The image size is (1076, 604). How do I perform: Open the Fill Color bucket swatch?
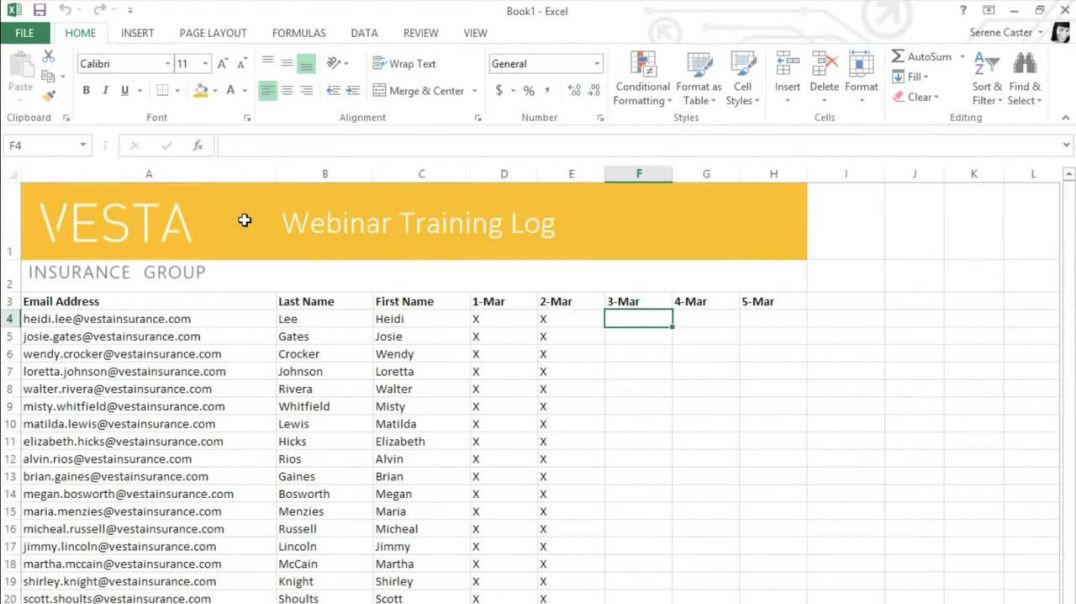[201, 90]
